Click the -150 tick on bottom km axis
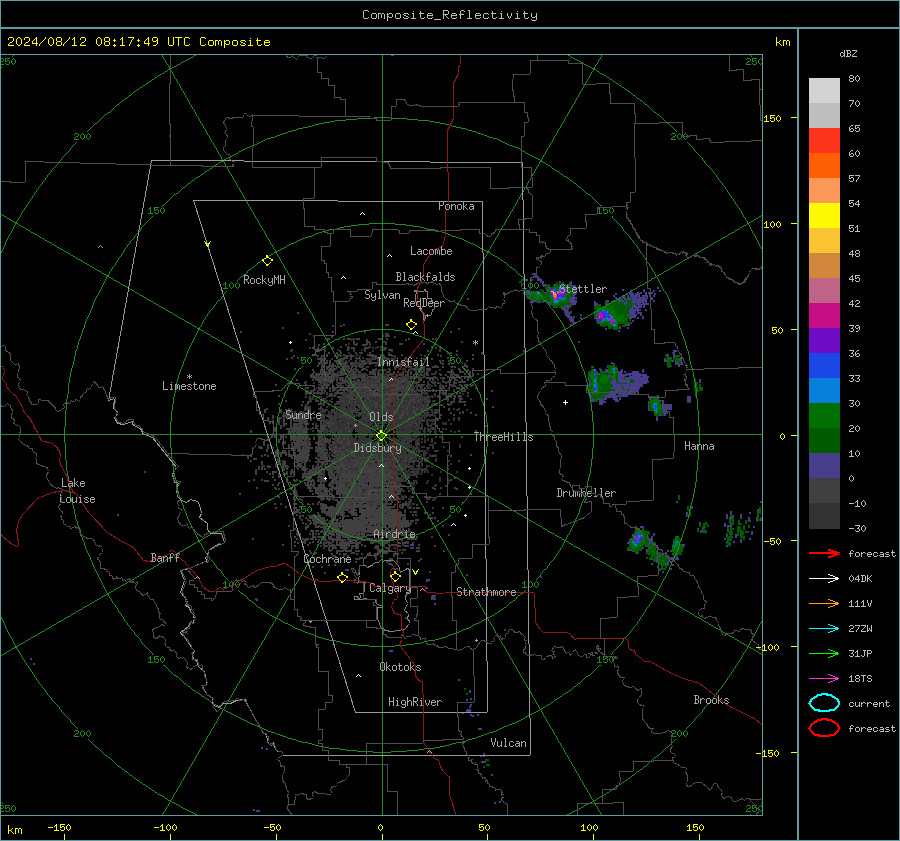 (59, 827)
